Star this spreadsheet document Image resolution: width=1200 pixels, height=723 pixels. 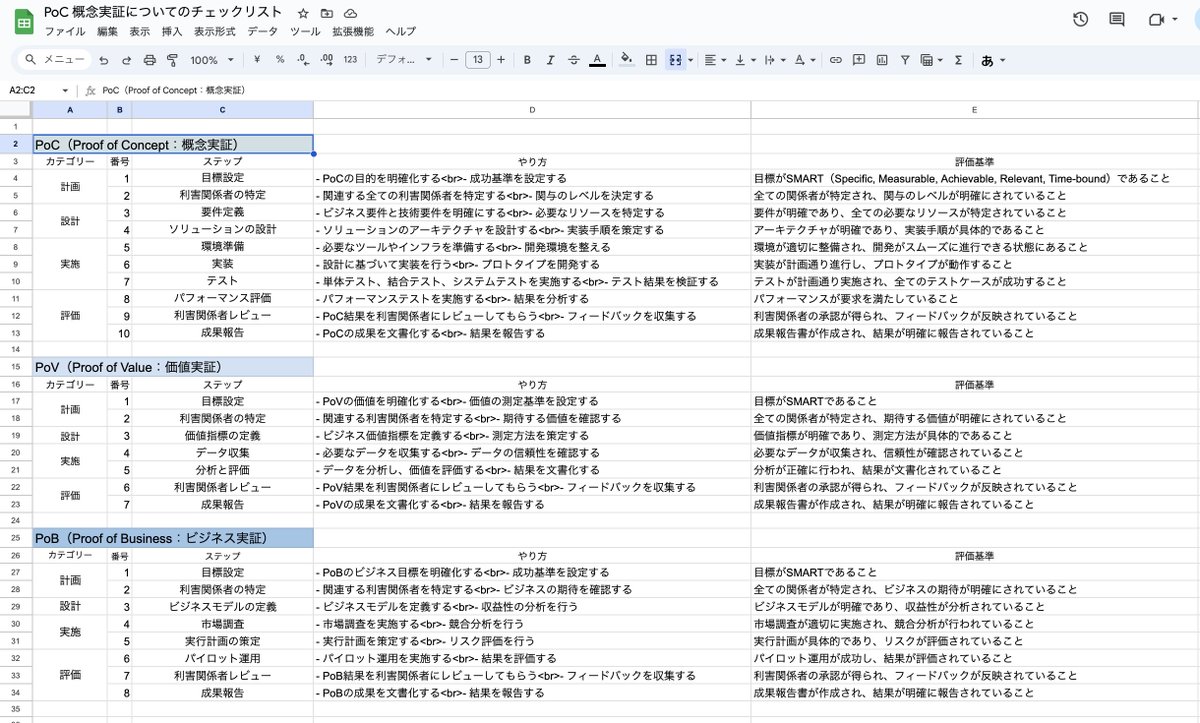[x=303, y=13]
